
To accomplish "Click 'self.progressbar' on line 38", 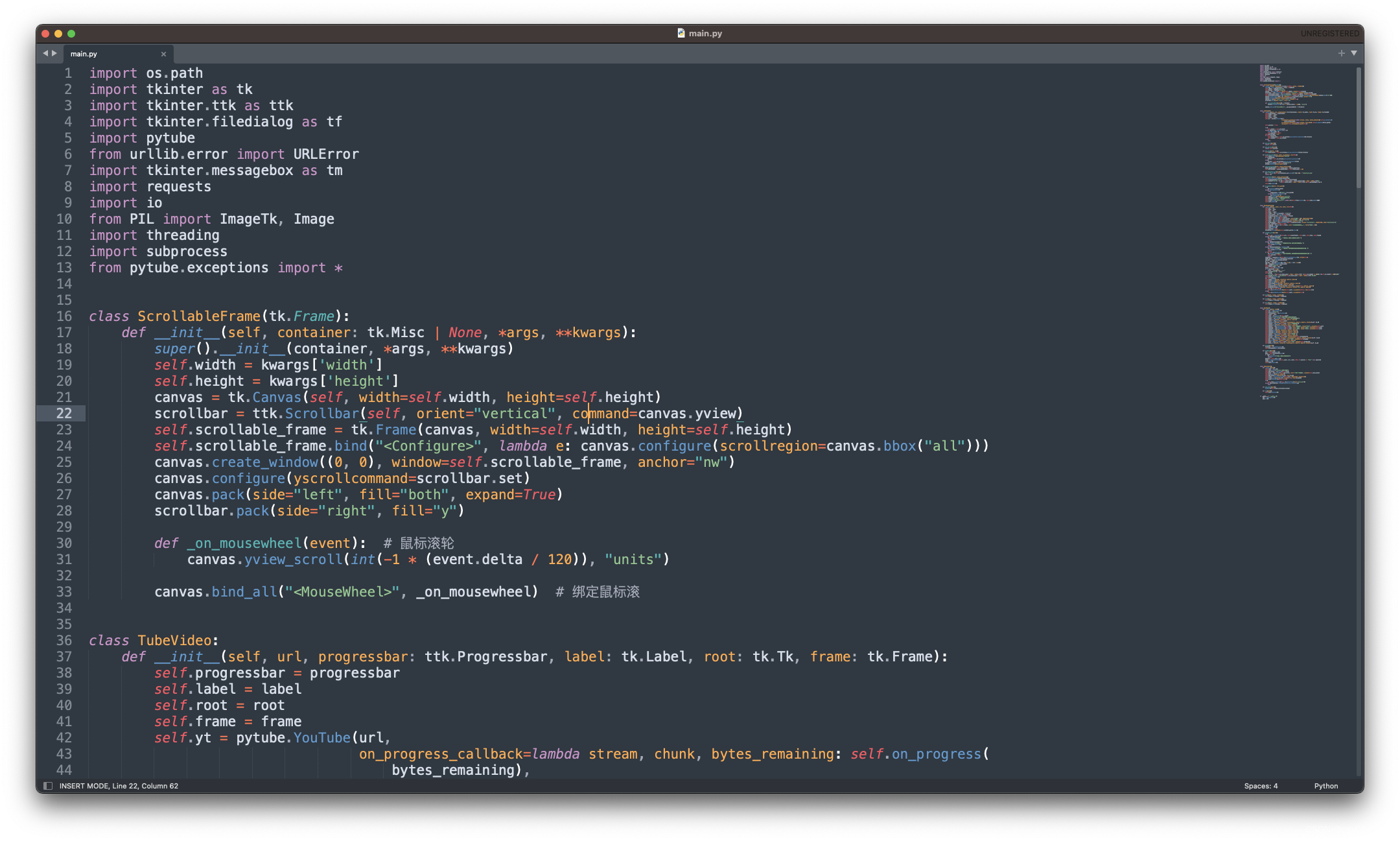I will pyautogui.click(x=220, y=672).
